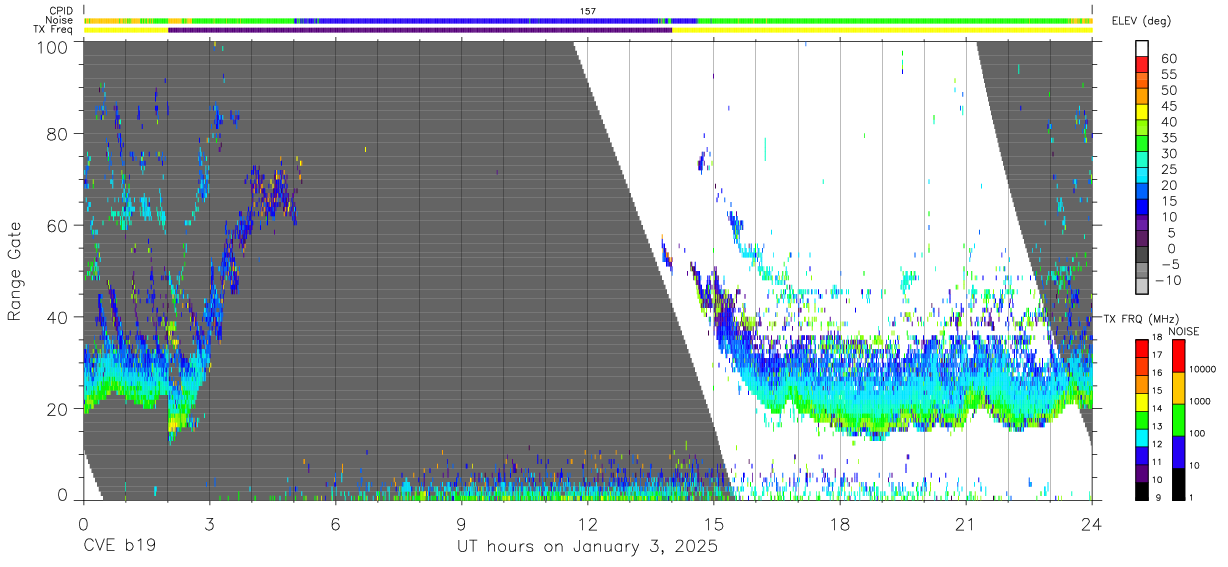Click the 40 tick on Range Gate axis
Image resolution: width=1228 pixels, height=567 pixels.
coord(58,318)
